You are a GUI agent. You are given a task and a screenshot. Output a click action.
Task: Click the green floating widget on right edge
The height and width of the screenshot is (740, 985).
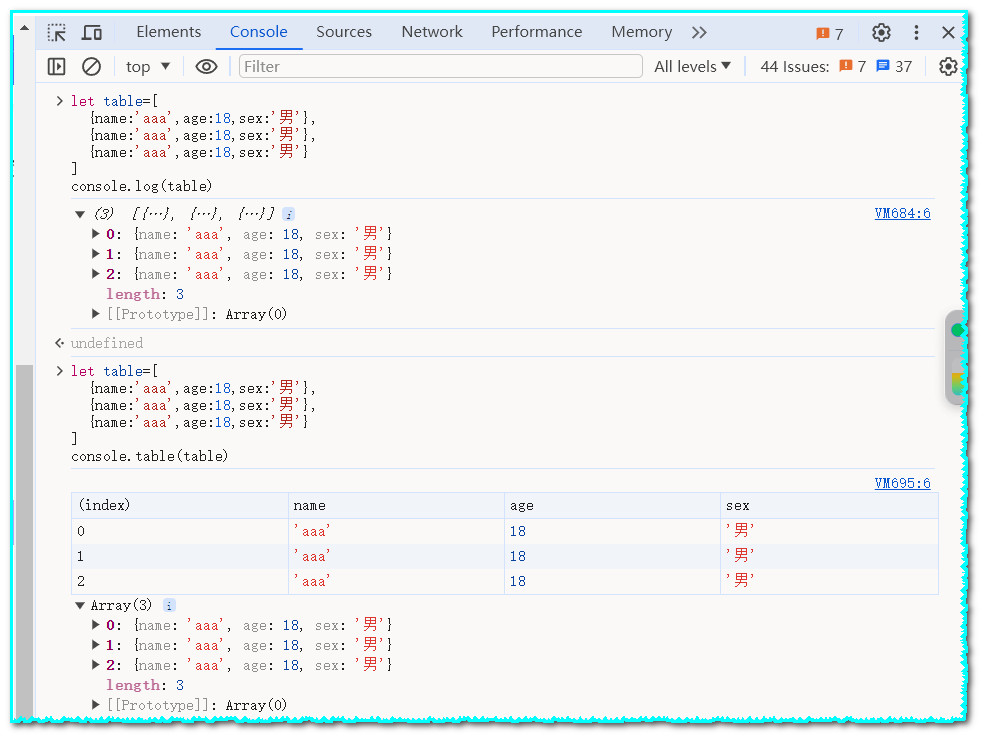coord(957,330)
